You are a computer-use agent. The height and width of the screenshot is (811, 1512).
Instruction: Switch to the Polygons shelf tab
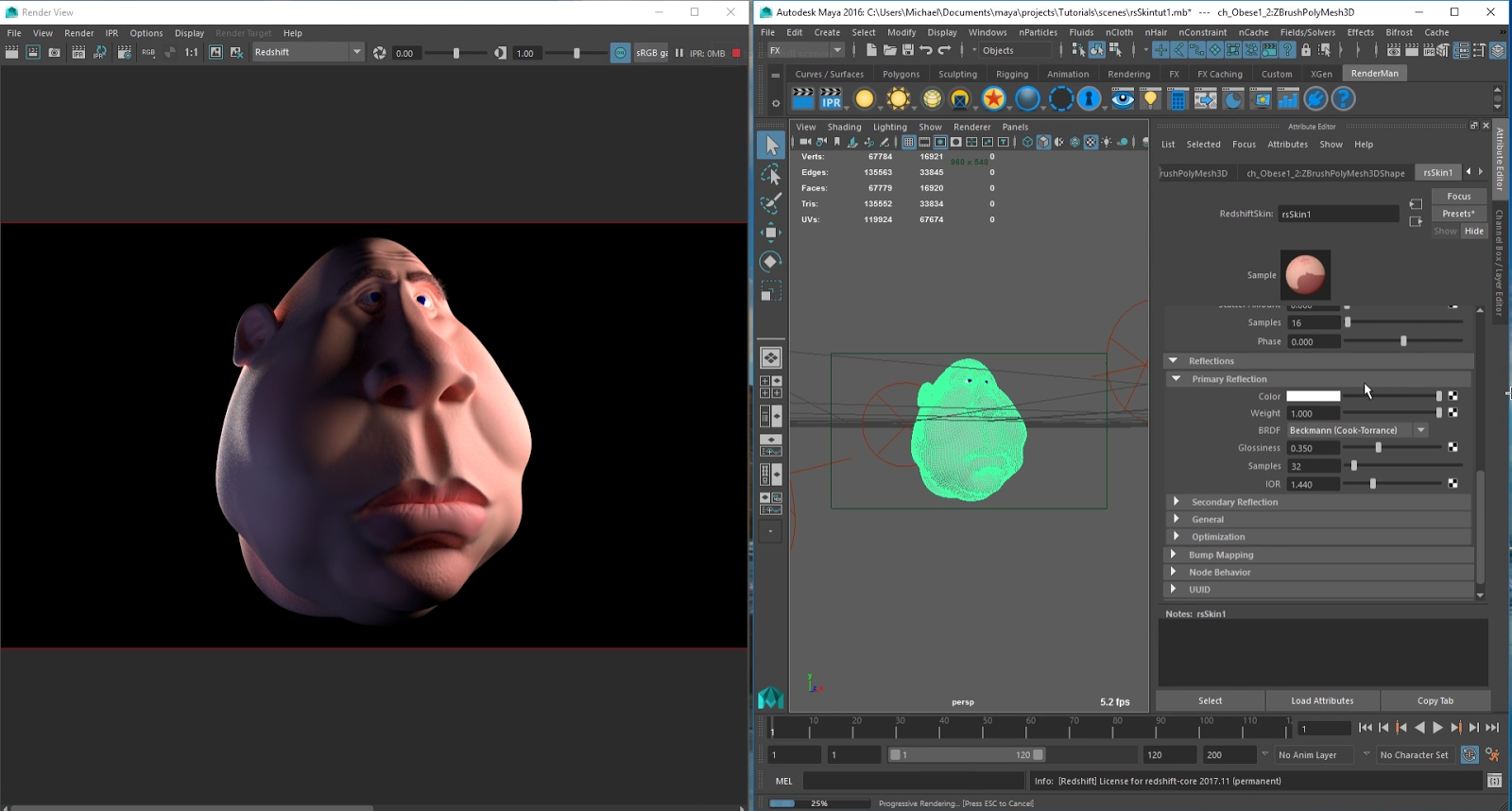click(901, 74)
